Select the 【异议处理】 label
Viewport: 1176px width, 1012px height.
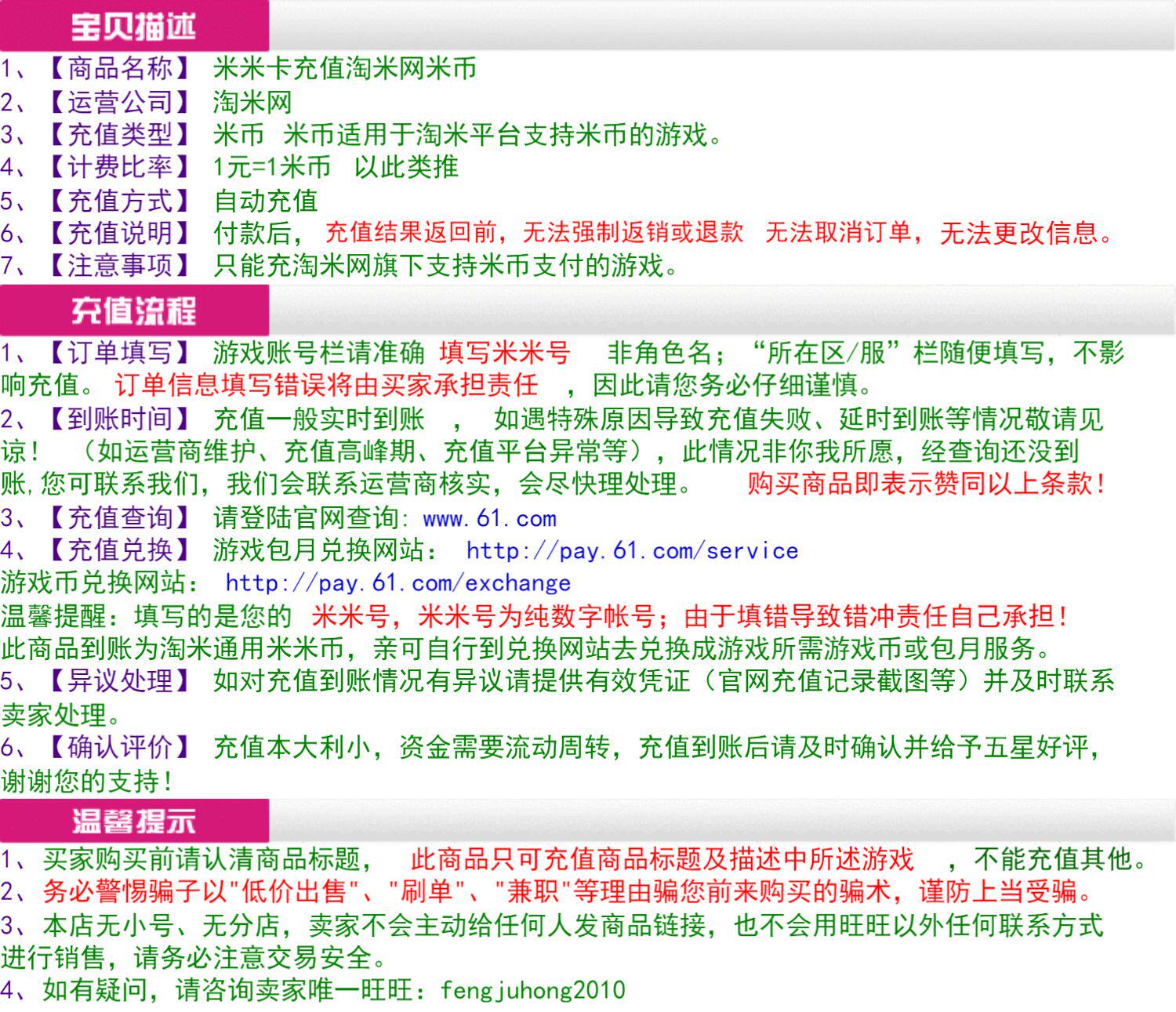(x=119, y=680)
